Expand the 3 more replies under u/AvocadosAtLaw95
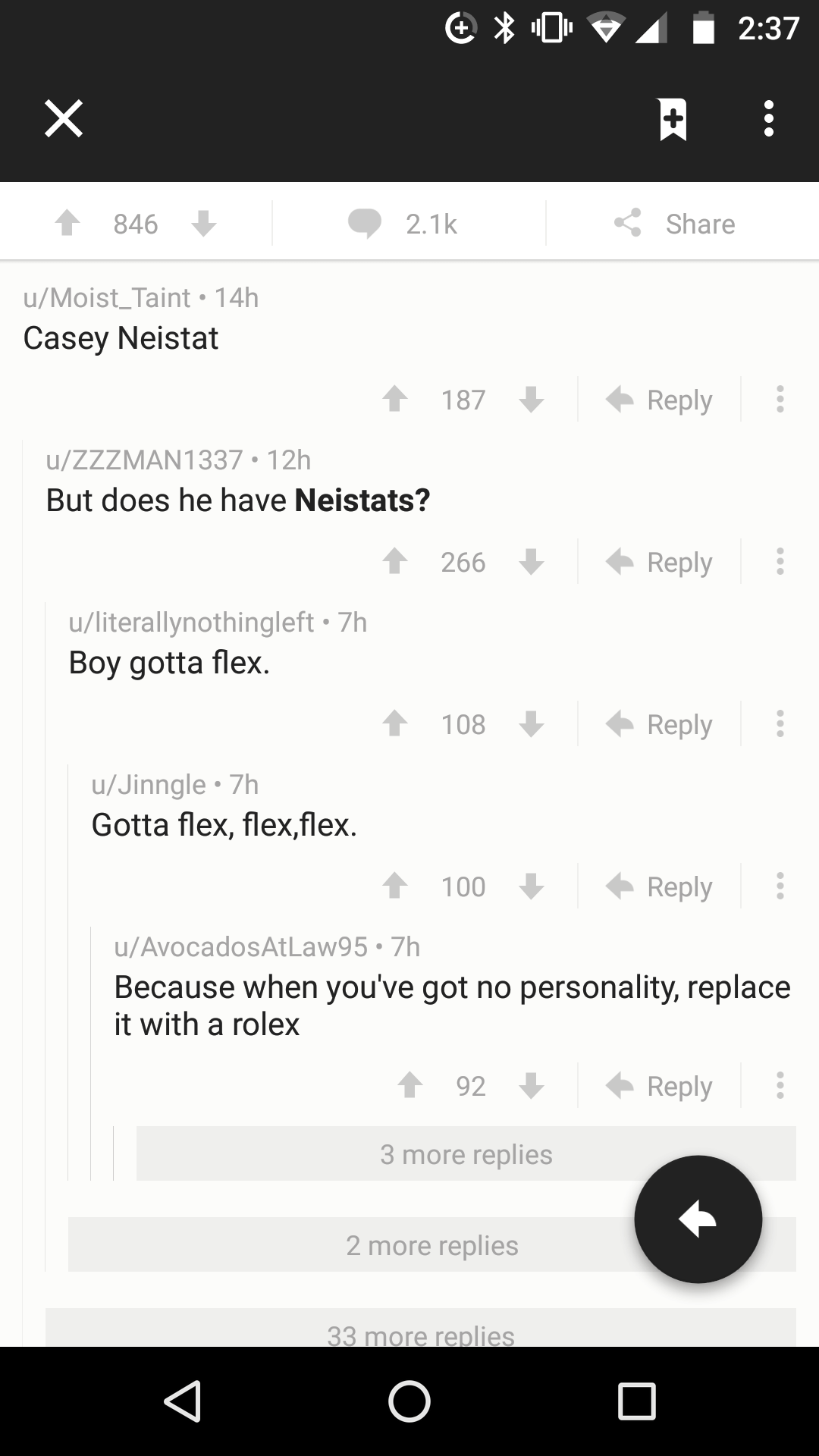The image size is (819, 1456). [x=465, y=1153]
